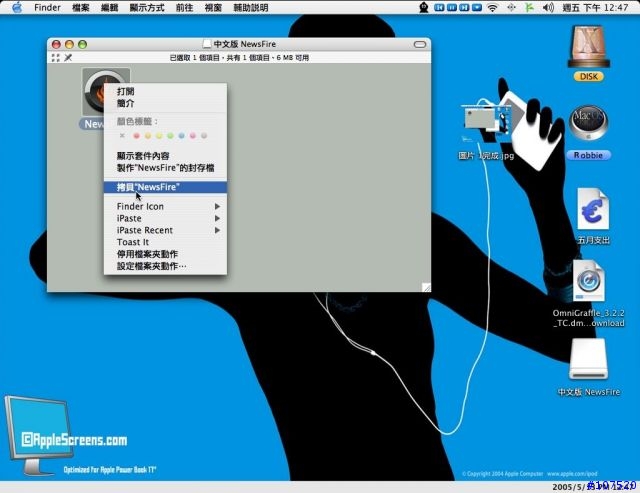Choose Toast It from context menu

[x=165, y=242]
